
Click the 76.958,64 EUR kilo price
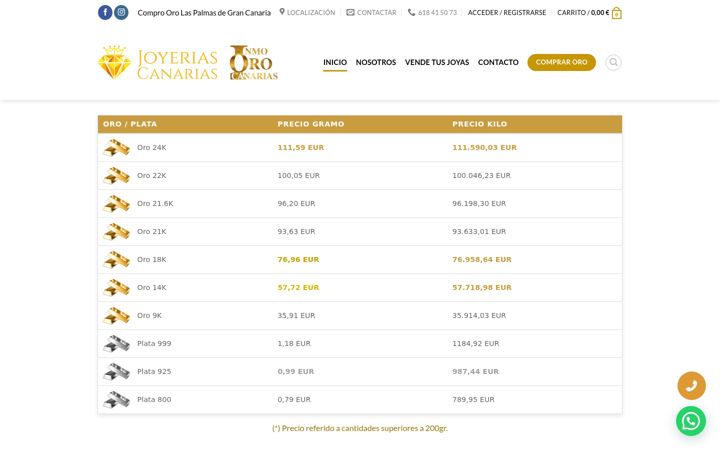click(x=482, y=259)
